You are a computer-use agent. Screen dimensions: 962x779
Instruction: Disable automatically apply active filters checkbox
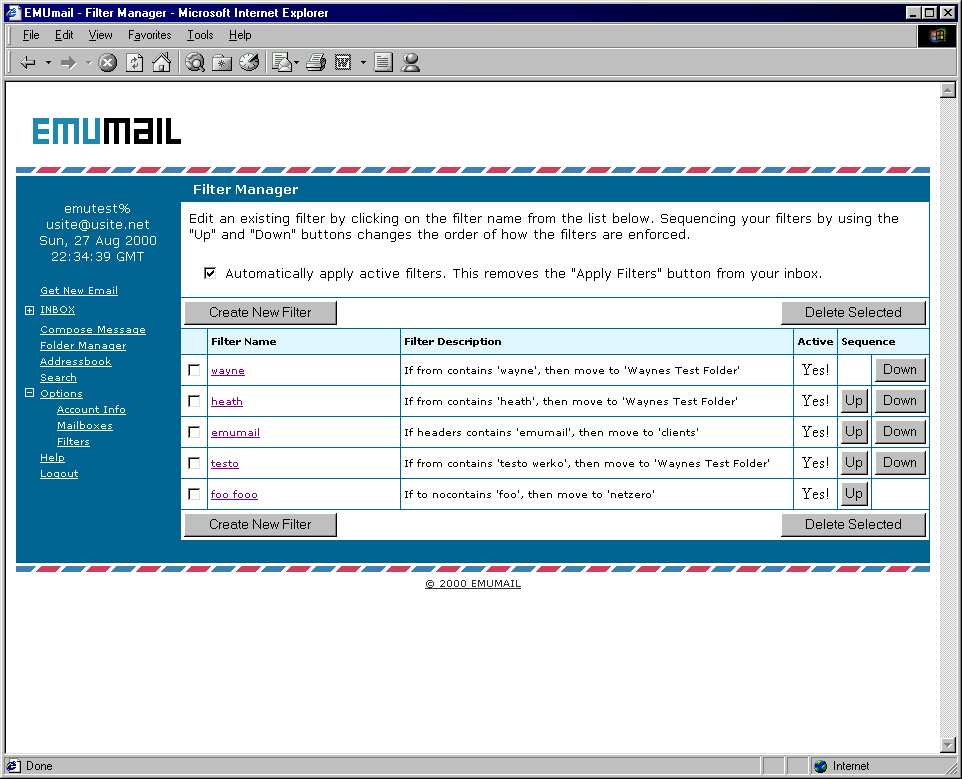pyautogui.click(x=210, y=273)
